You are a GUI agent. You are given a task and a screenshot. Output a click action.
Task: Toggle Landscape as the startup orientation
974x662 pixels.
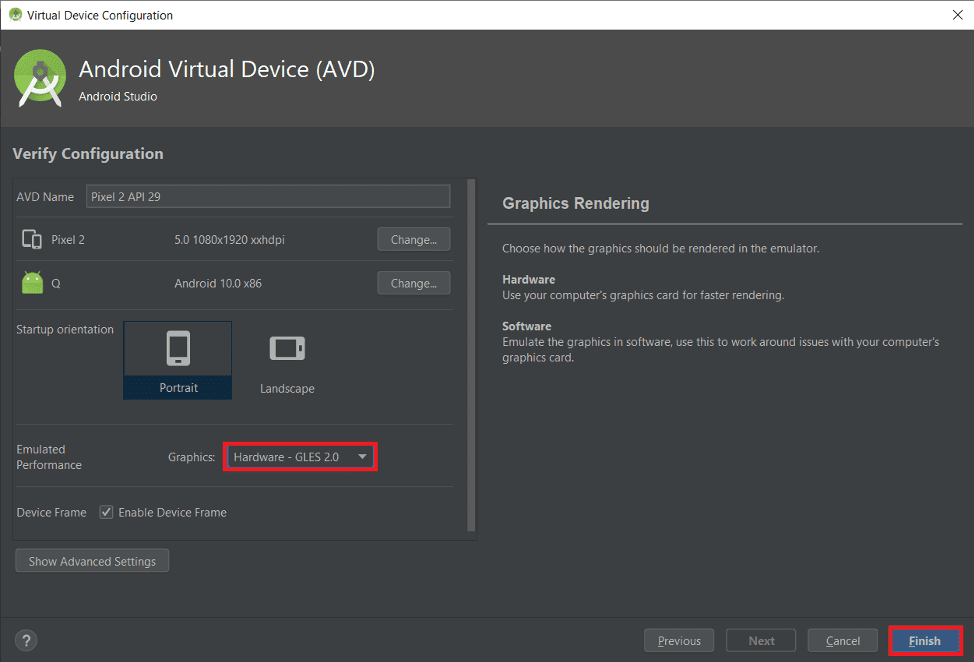287,360
